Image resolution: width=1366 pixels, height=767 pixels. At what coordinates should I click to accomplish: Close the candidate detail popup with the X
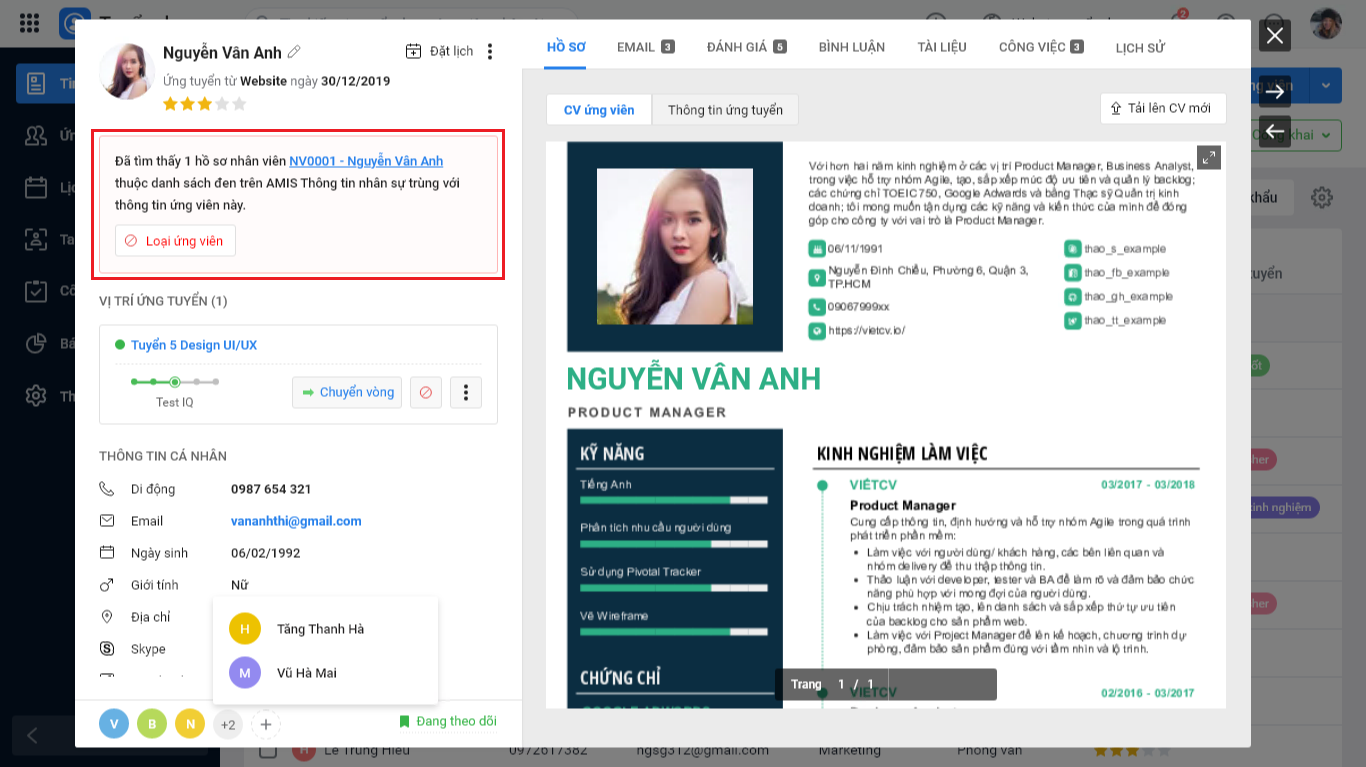point(1274,36)
